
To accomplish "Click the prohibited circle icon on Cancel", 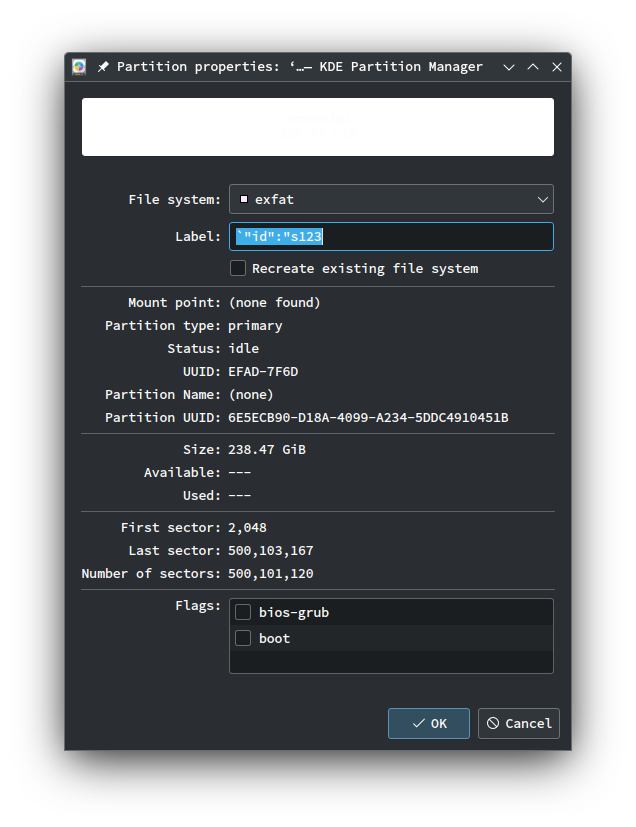I will (493, 723).
